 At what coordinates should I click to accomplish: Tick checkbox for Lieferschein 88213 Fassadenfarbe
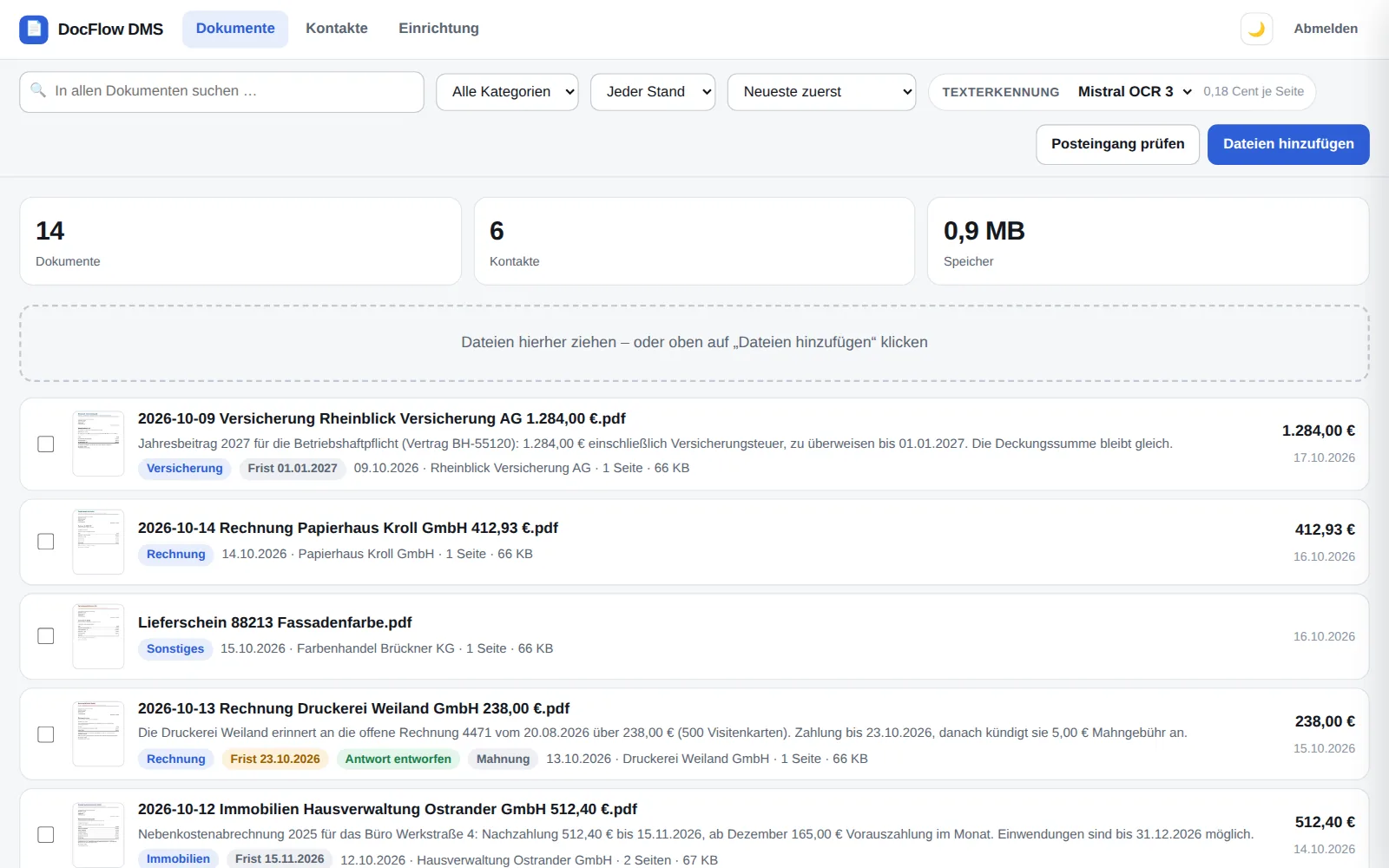coord(46,636)
